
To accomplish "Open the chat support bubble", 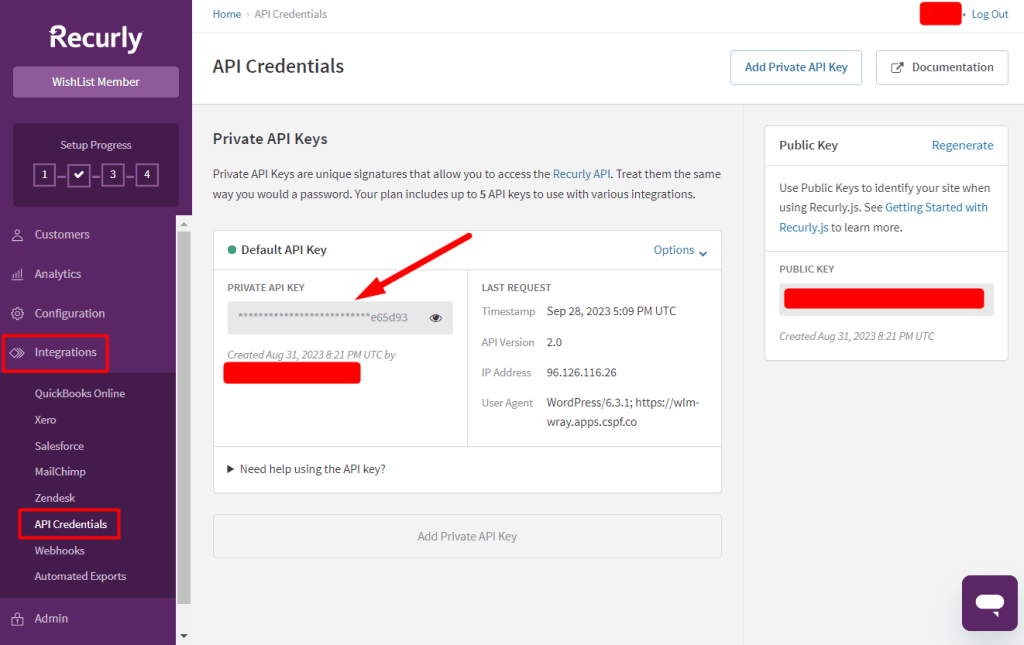I will pyautogui.click(x=989, y=603).
